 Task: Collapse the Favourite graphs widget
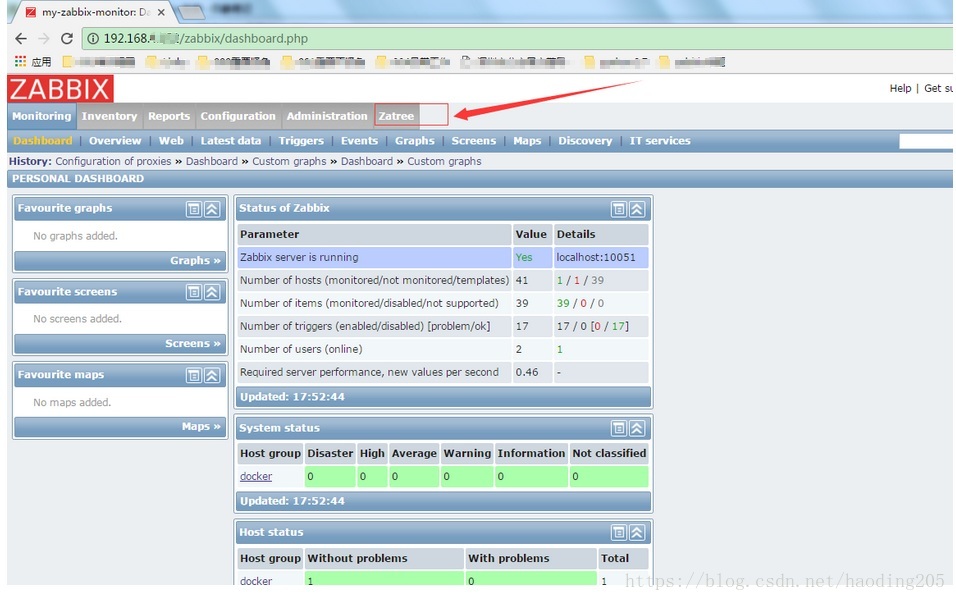[212, 209]
